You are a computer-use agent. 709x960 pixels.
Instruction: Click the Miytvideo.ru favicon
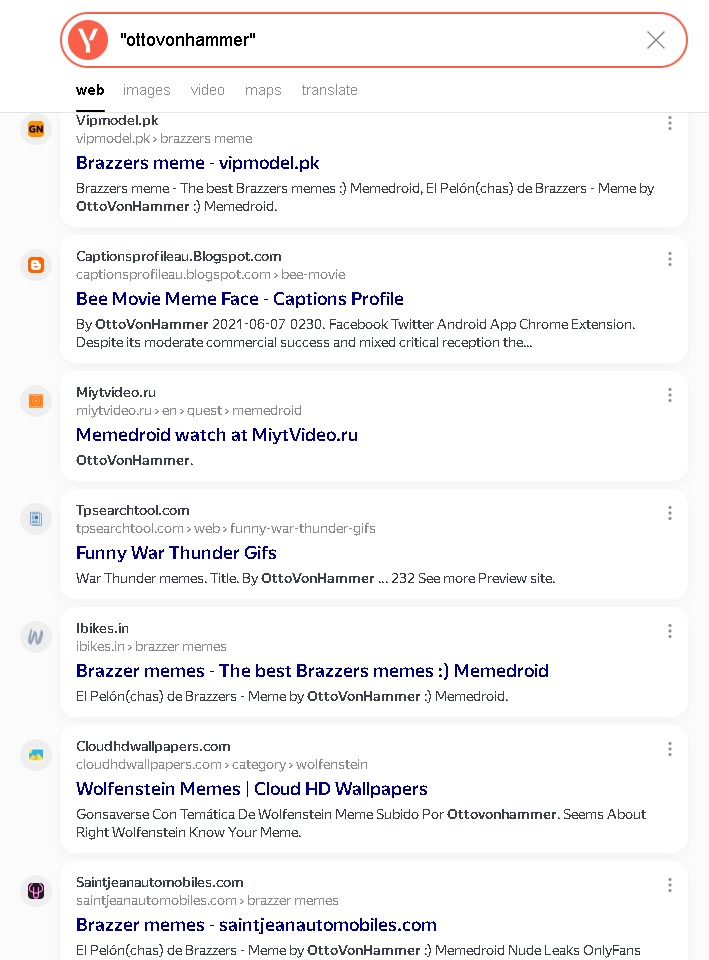point(36,401)
